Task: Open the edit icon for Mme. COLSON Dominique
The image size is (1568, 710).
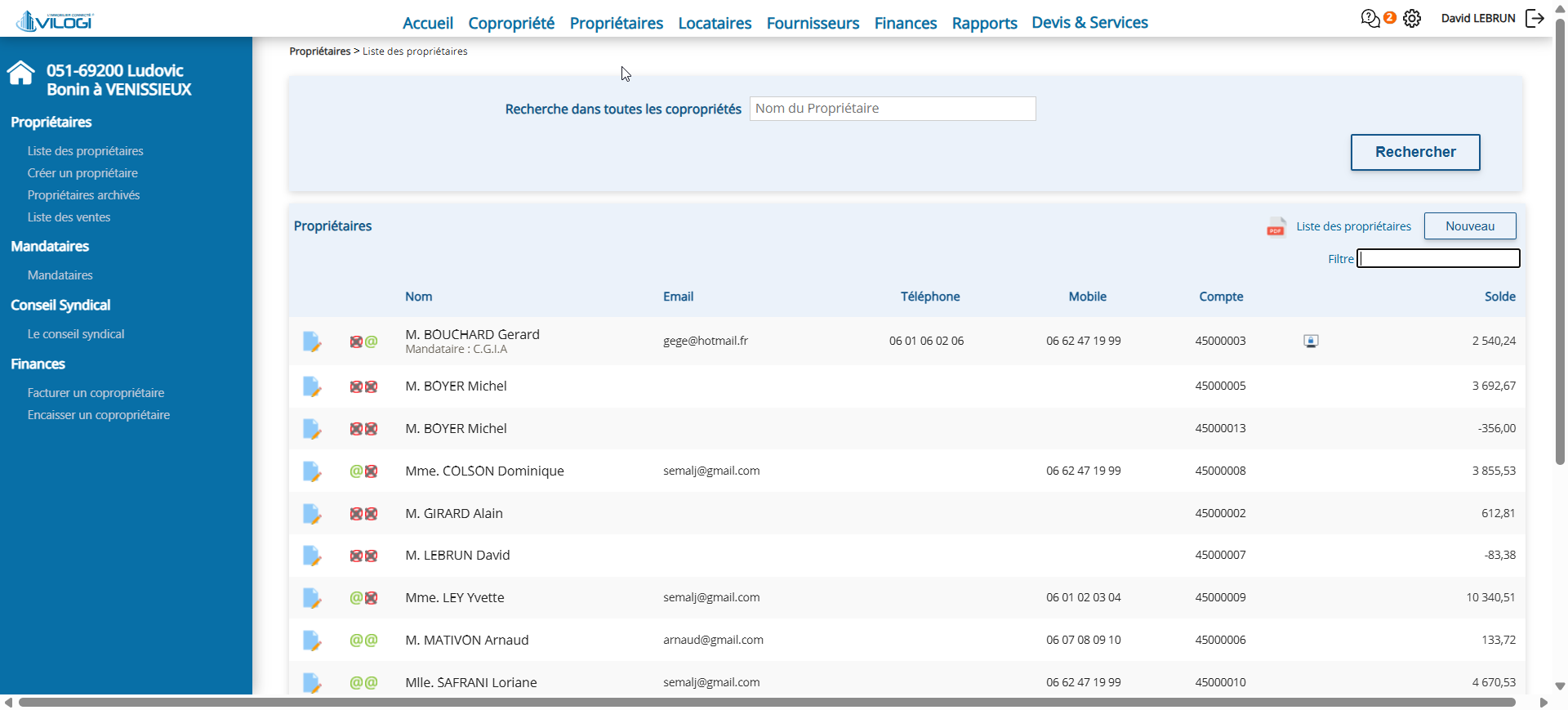Action: [312, 471]
